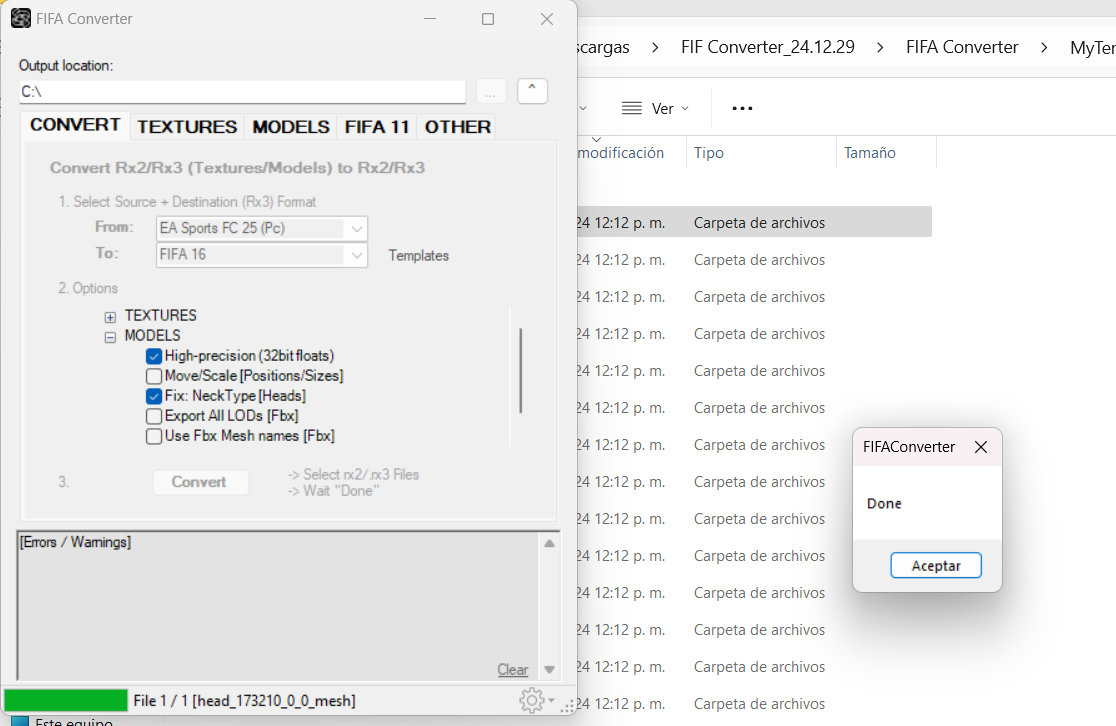Viewport: 1116px width, 726px height.
Task: Enable Export All LODs [Fbx] checkbox
Action: pos(154,416)
